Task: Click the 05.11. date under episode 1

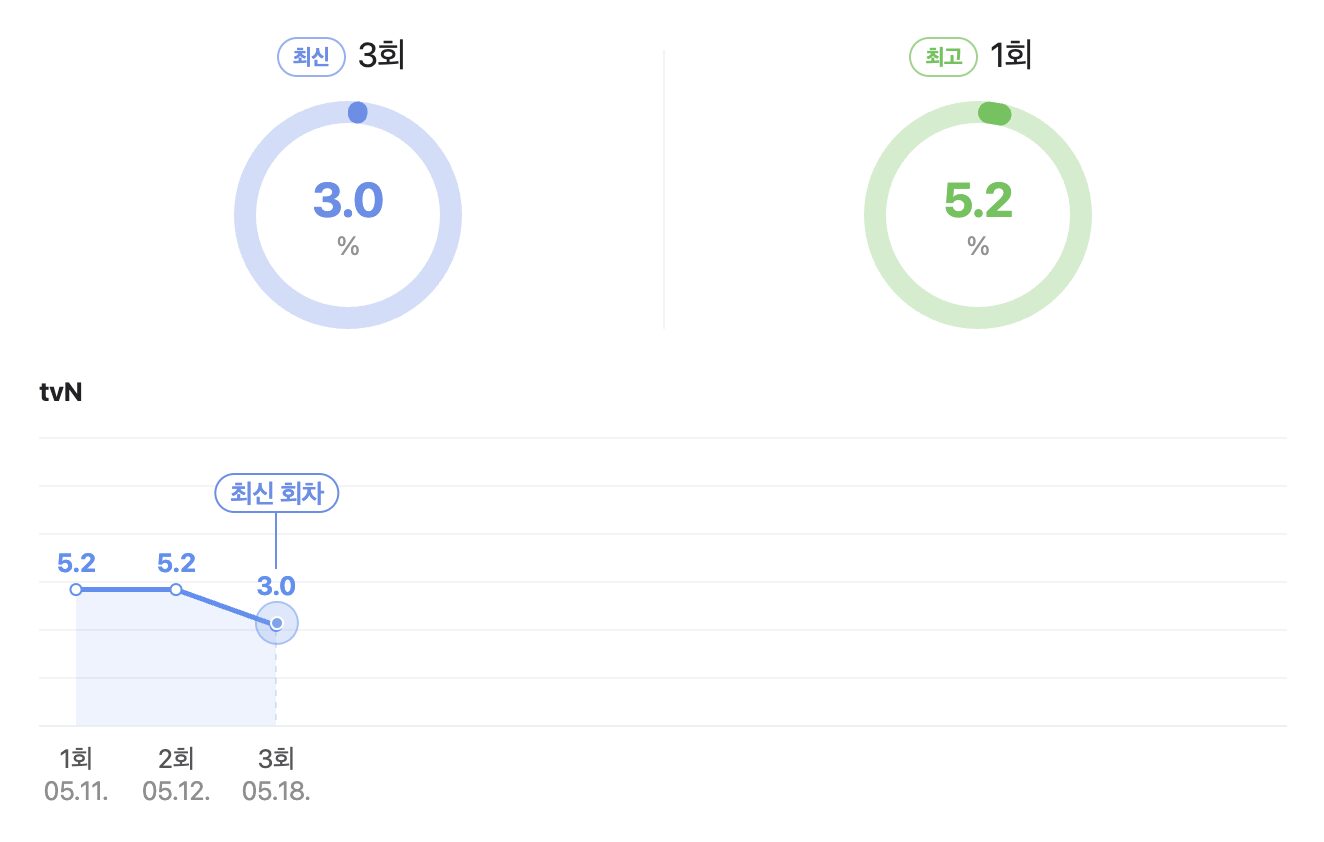Action: [76, 791]
